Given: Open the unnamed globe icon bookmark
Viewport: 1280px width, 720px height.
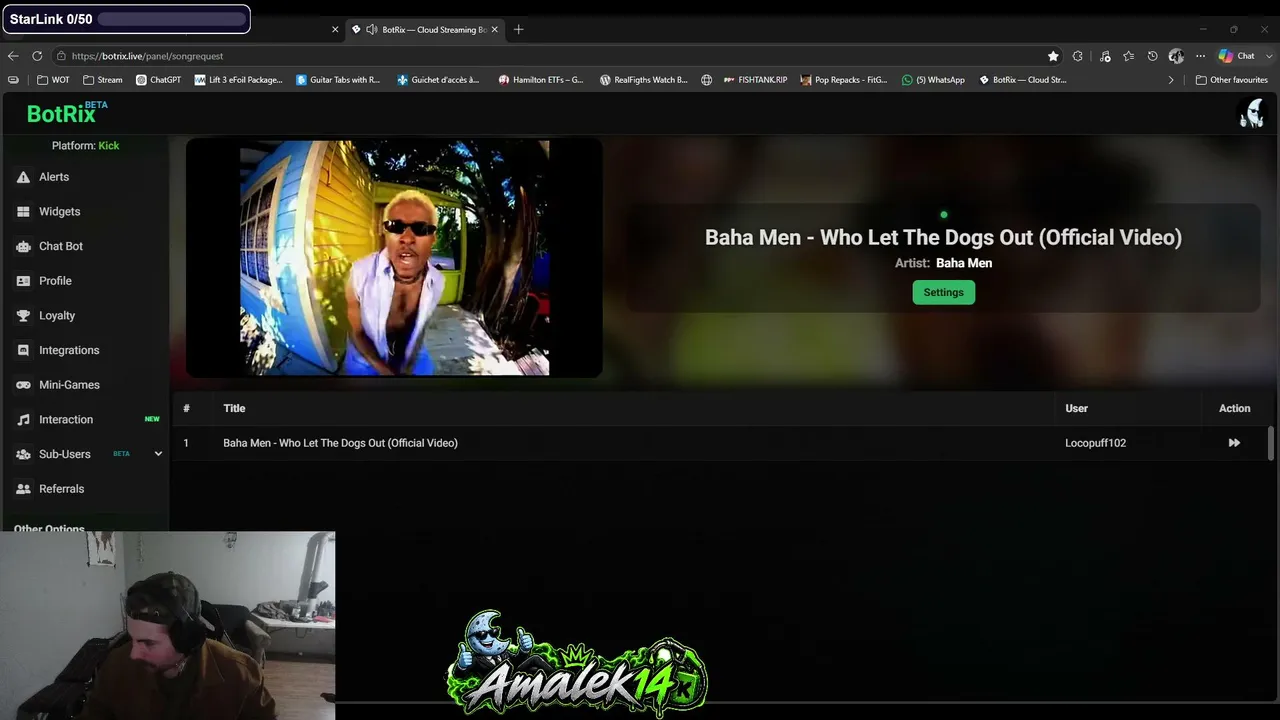Looking at the screenshot, I should [706, 80].
